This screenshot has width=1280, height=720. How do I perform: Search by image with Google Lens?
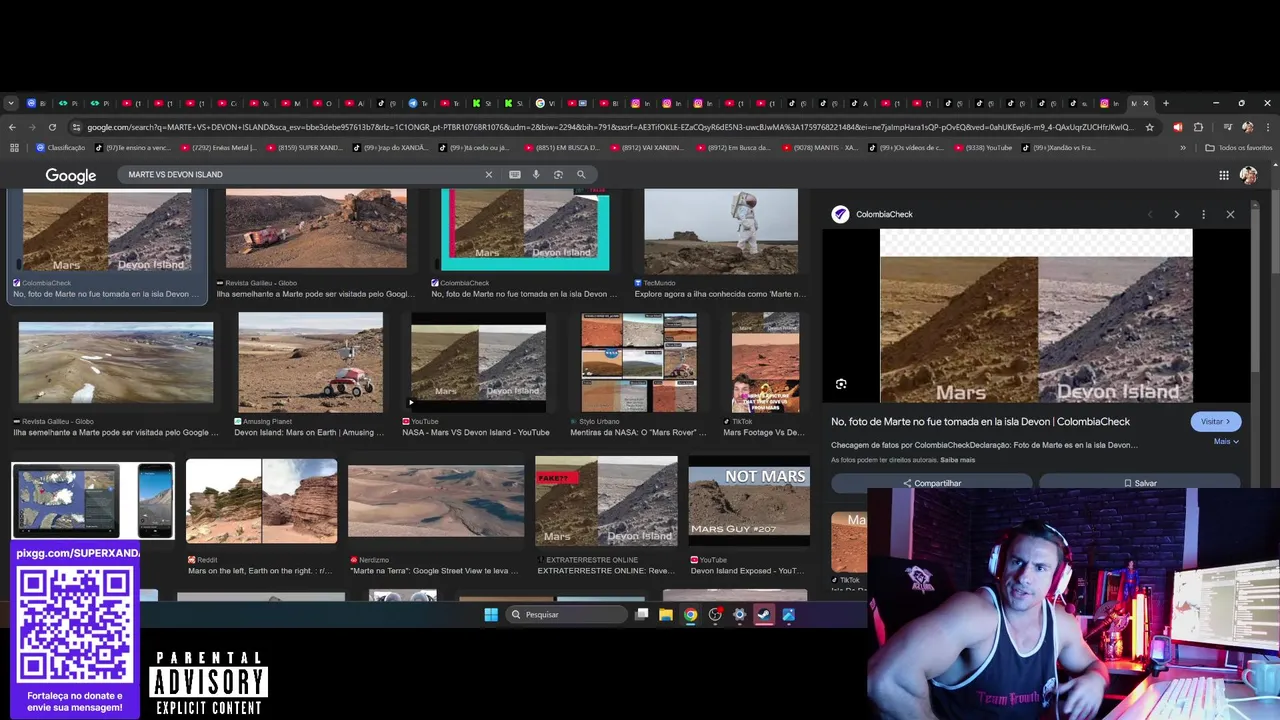(558, 174)
